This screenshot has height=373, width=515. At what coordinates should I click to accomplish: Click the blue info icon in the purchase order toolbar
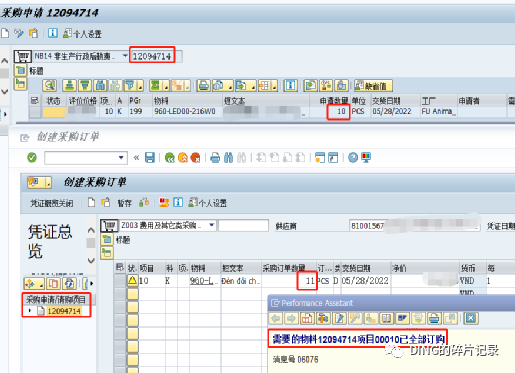click(178, 202)
